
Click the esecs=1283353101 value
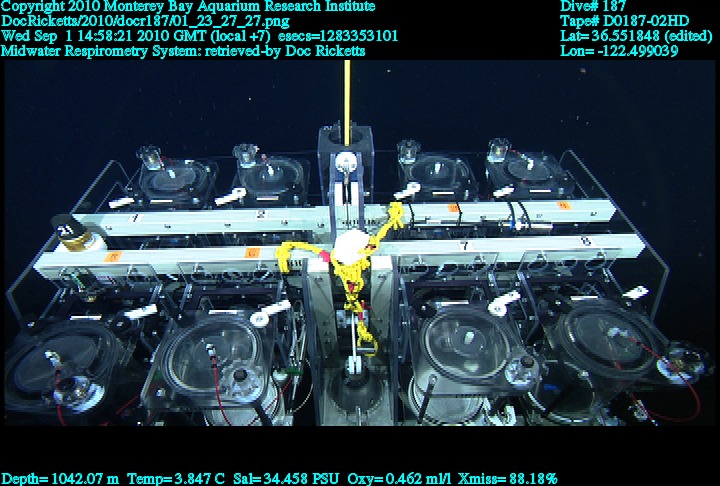pyautogui.click(x=338, y=36)
